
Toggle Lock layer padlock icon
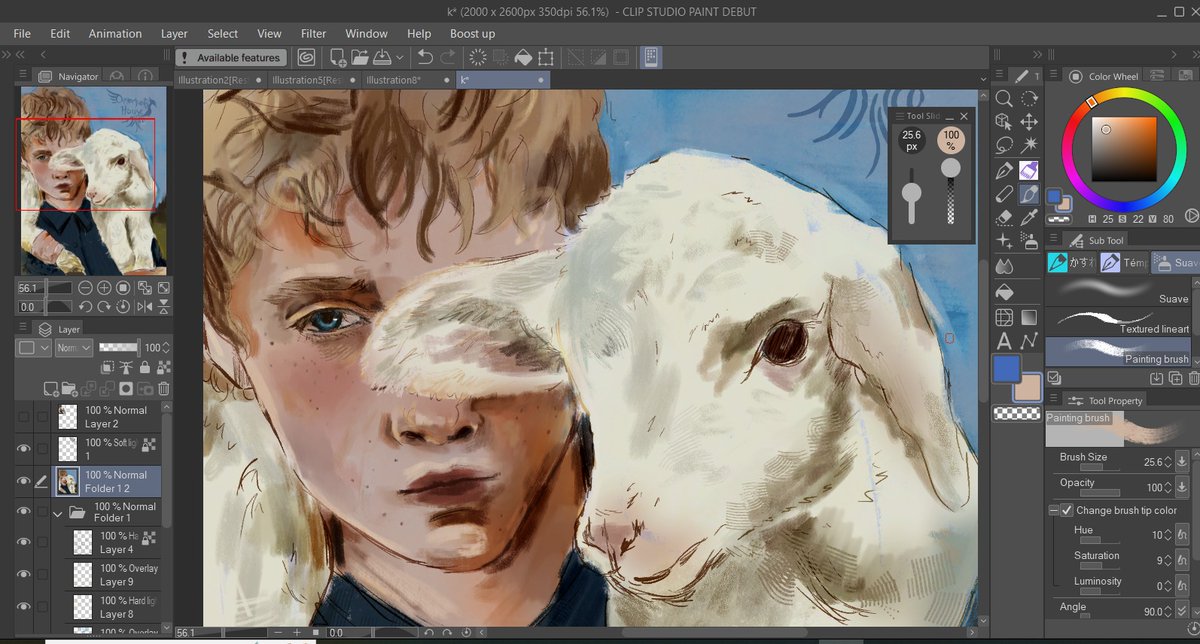pos(145,367)
